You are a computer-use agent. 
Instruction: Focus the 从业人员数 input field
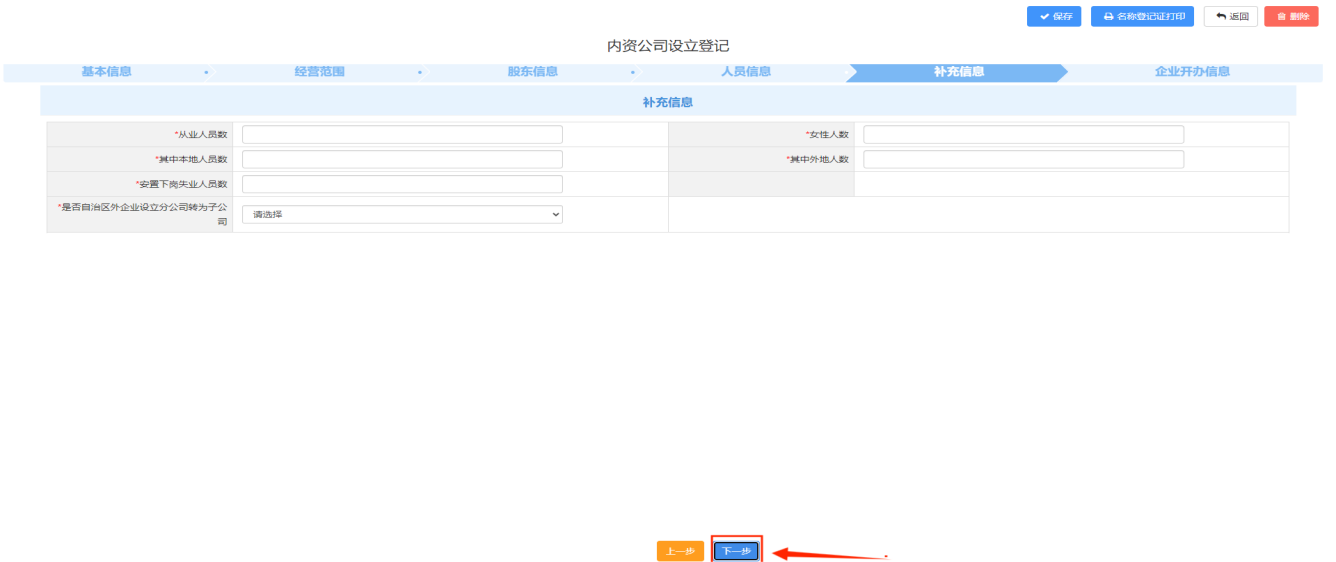coord(402,134)
